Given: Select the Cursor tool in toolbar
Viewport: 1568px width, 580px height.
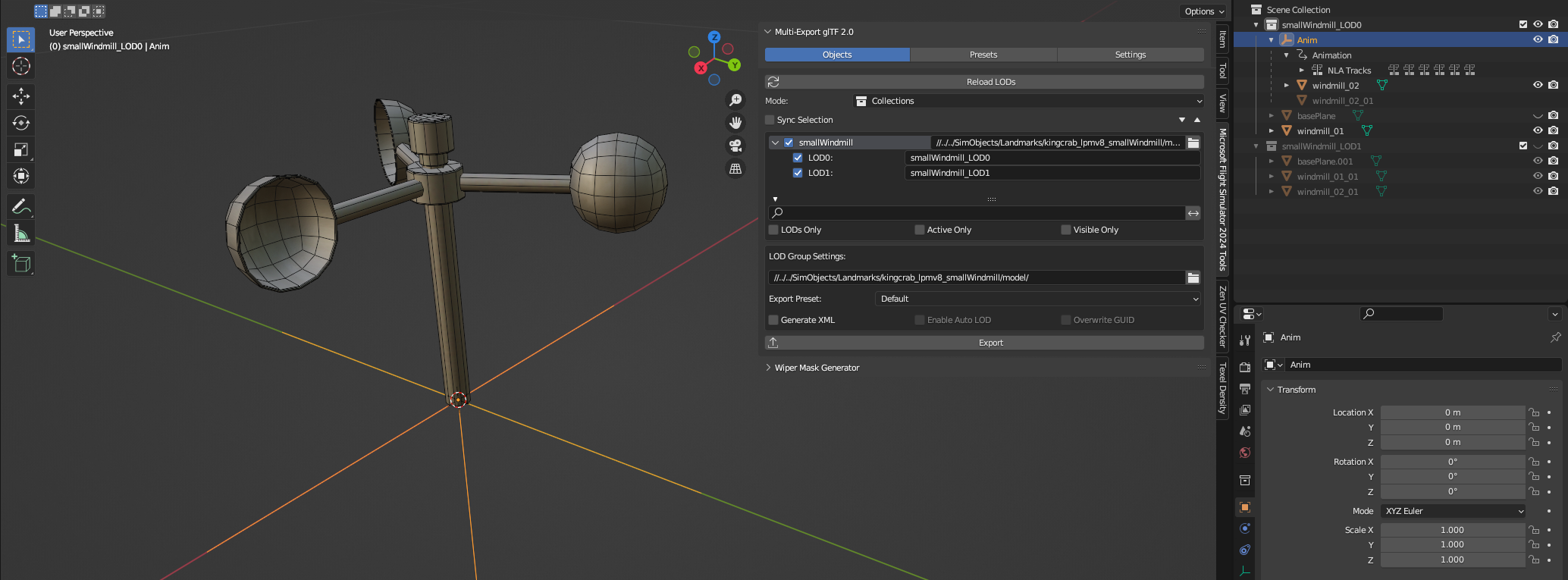Looking at the screenshot, I should 21,67.
